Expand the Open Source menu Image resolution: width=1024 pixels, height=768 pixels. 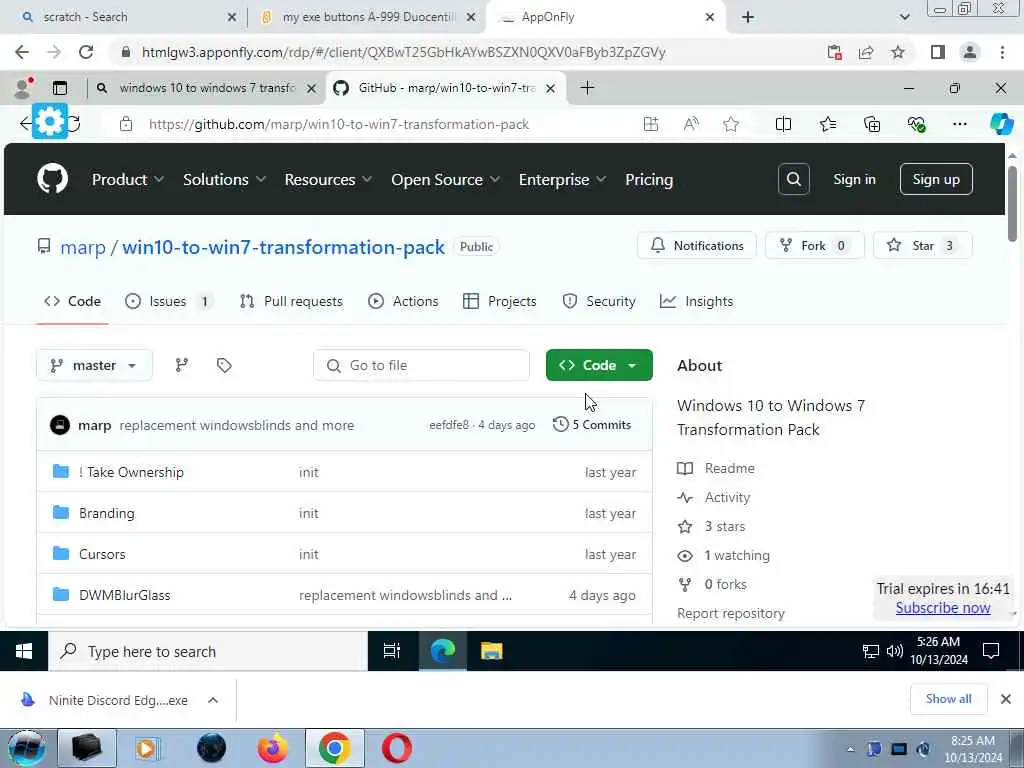click(x=445, y=180)
